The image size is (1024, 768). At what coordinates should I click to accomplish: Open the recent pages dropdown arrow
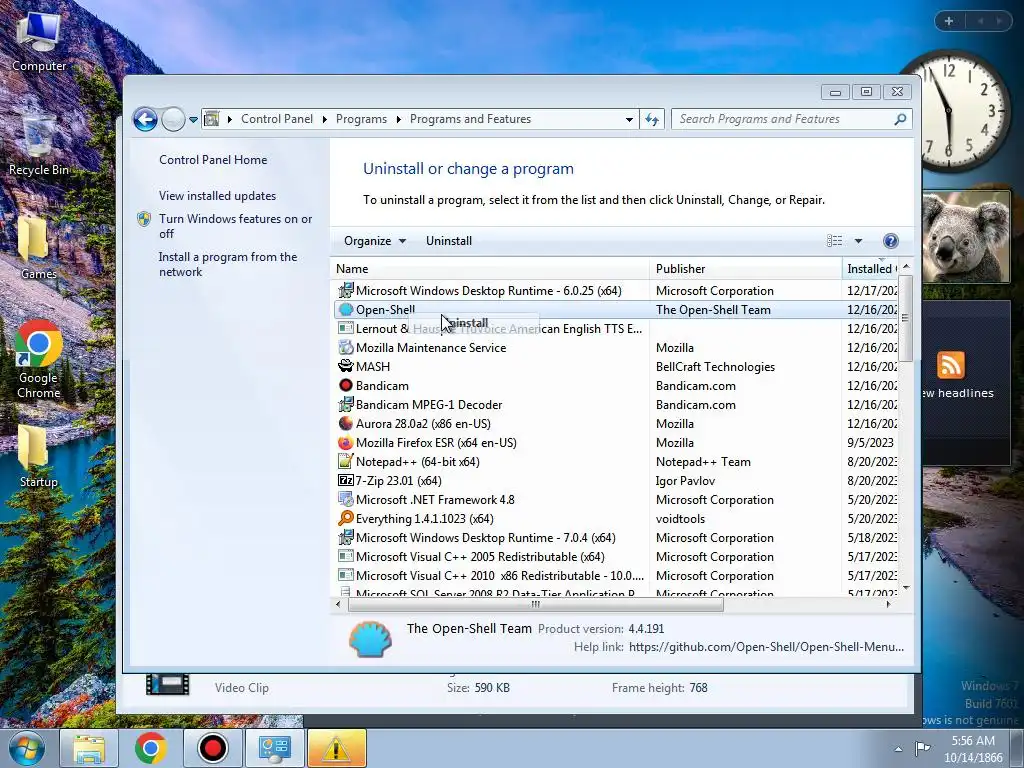[x=193, y=120]
